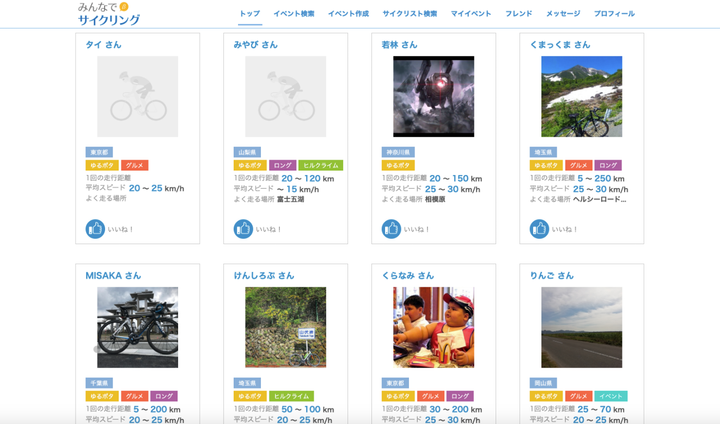Click MISAKA さん's road bike photo
Image resolution: width=720 pixels, height=424 pixels.
(138, 328)
